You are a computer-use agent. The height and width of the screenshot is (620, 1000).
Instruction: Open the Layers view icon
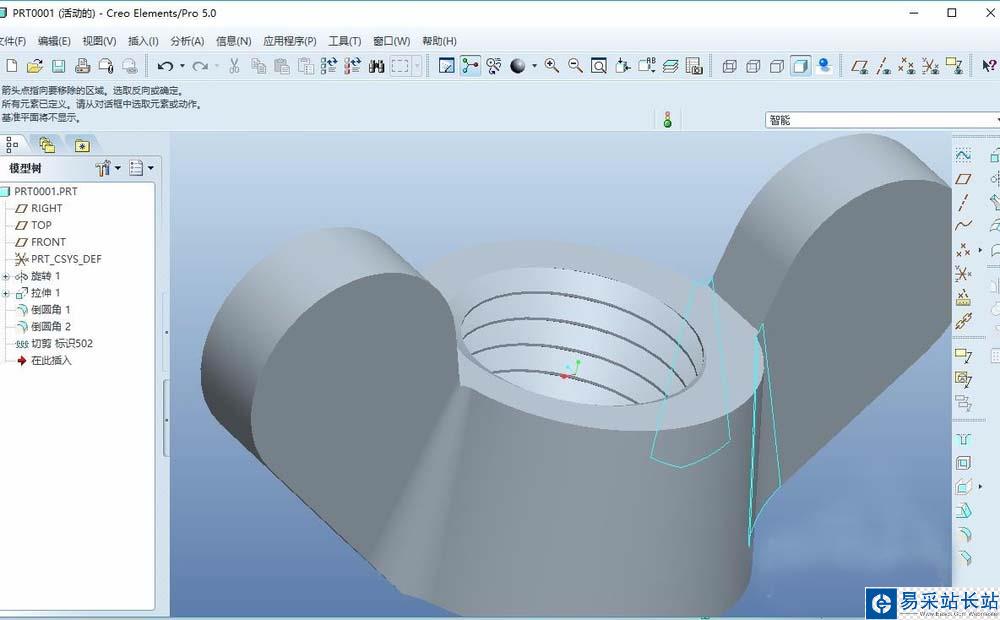click(x=670, y=66)
